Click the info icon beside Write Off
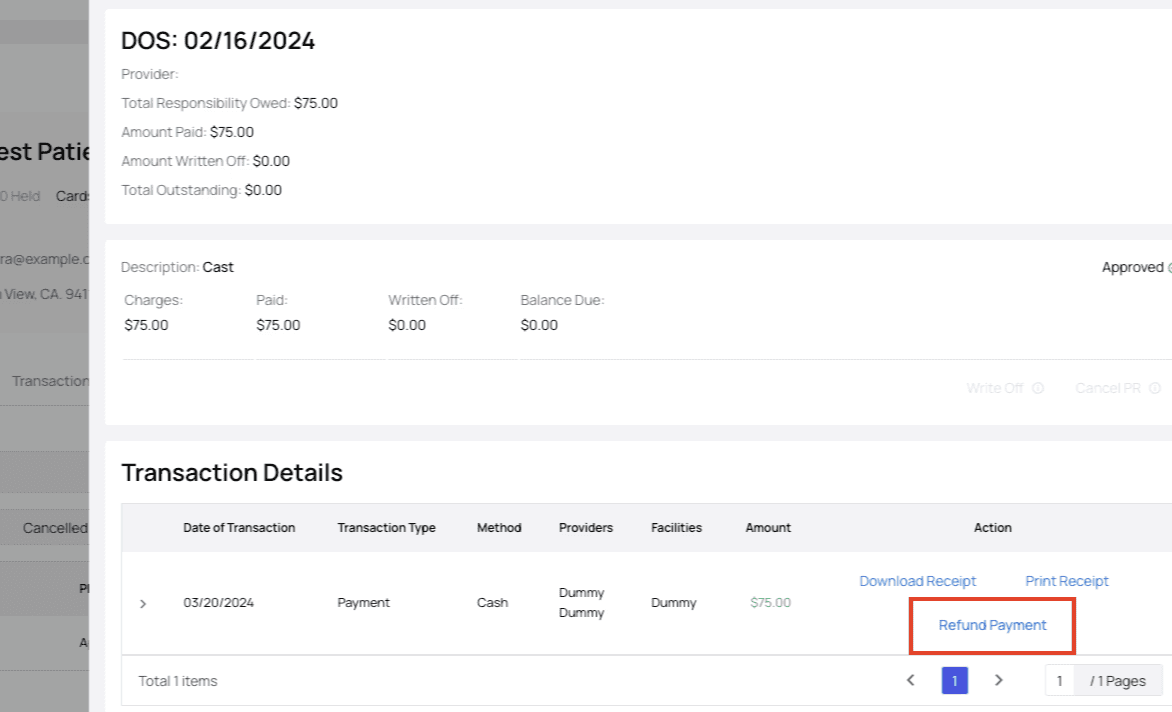Viewport: 1172px width, 712px height. pyautogui.click(x=1038, y=388)
